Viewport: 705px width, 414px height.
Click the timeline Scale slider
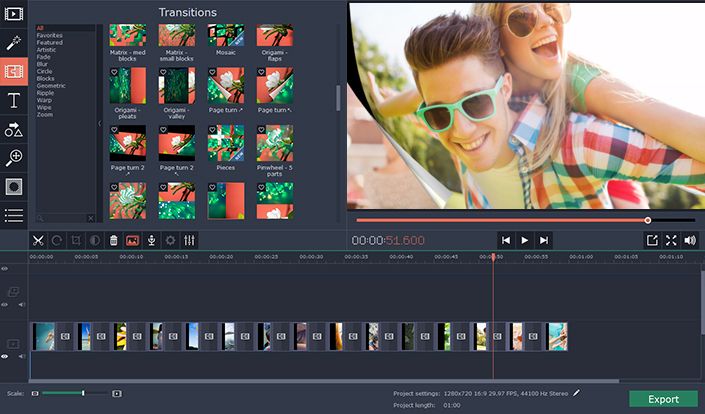tap(82, 393)
